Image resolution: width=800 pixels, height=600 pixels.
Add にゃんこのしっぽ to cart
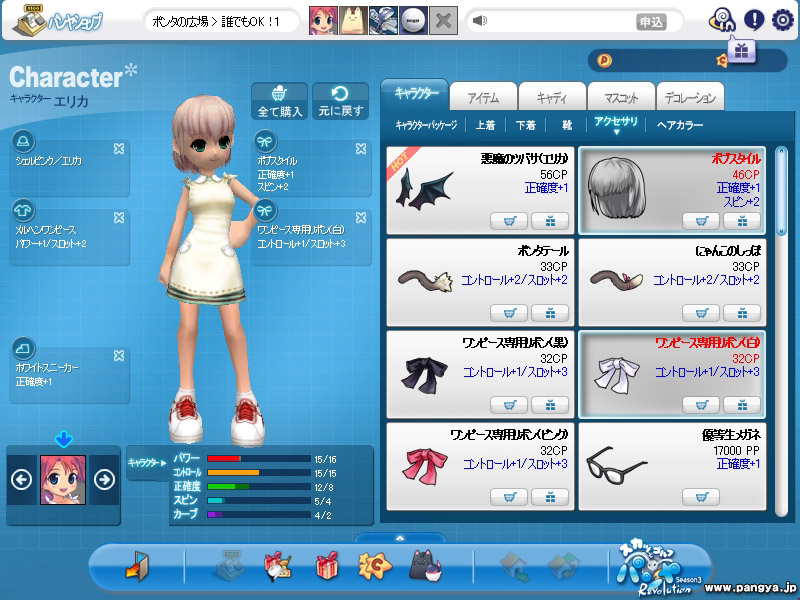click(702, 313)
